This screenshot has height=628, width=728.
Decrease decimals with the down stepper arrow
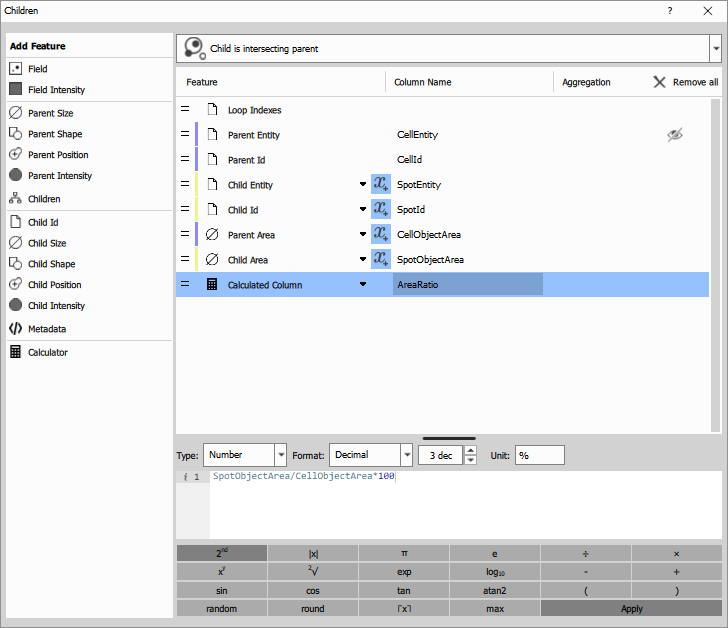point(470,460)
